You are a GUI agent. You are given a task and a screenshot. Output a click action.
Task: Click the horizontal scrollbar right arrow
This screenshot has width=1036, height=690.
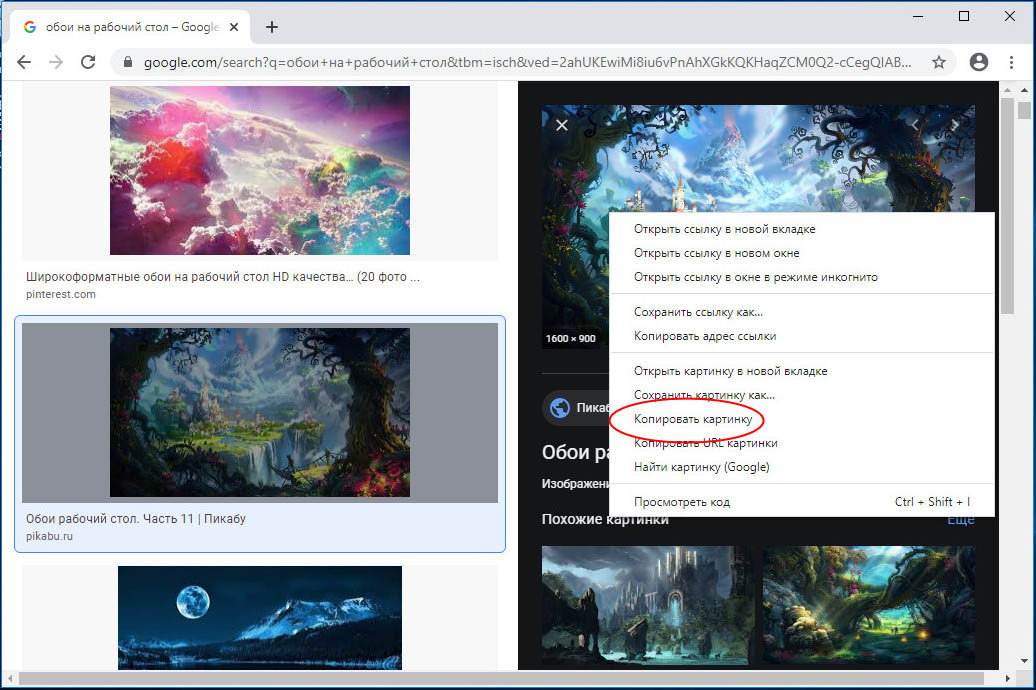(1007, 679)
